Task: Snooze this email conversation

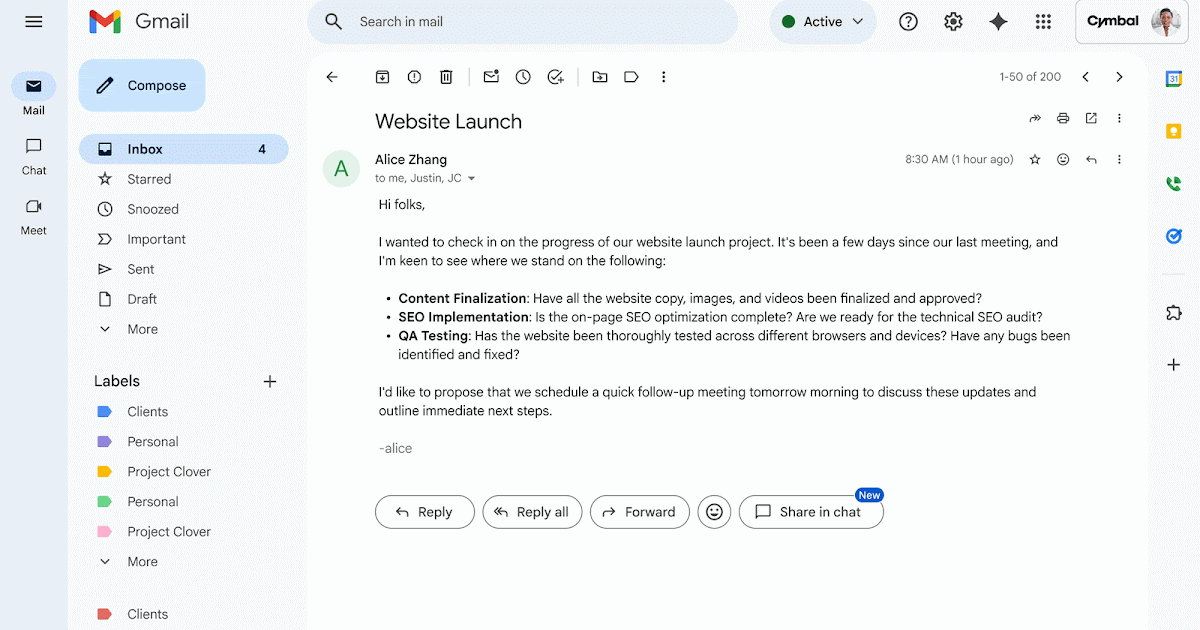Action: 523,77
